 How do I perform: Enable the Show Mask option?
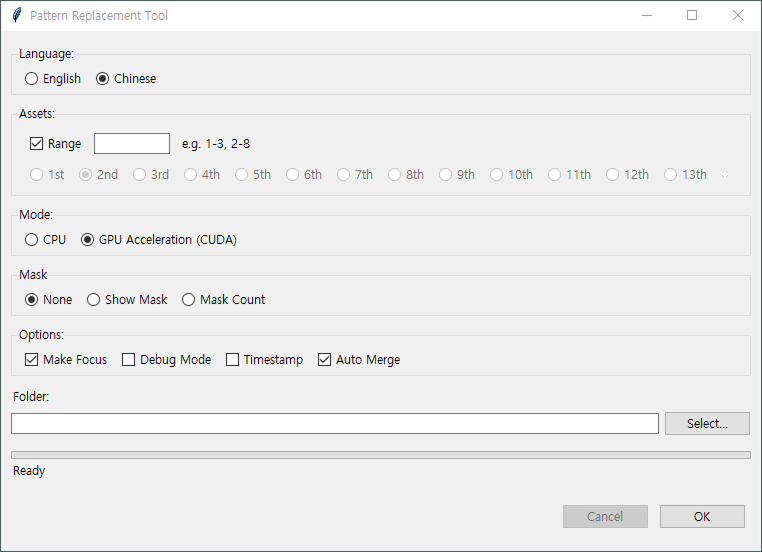94,300
